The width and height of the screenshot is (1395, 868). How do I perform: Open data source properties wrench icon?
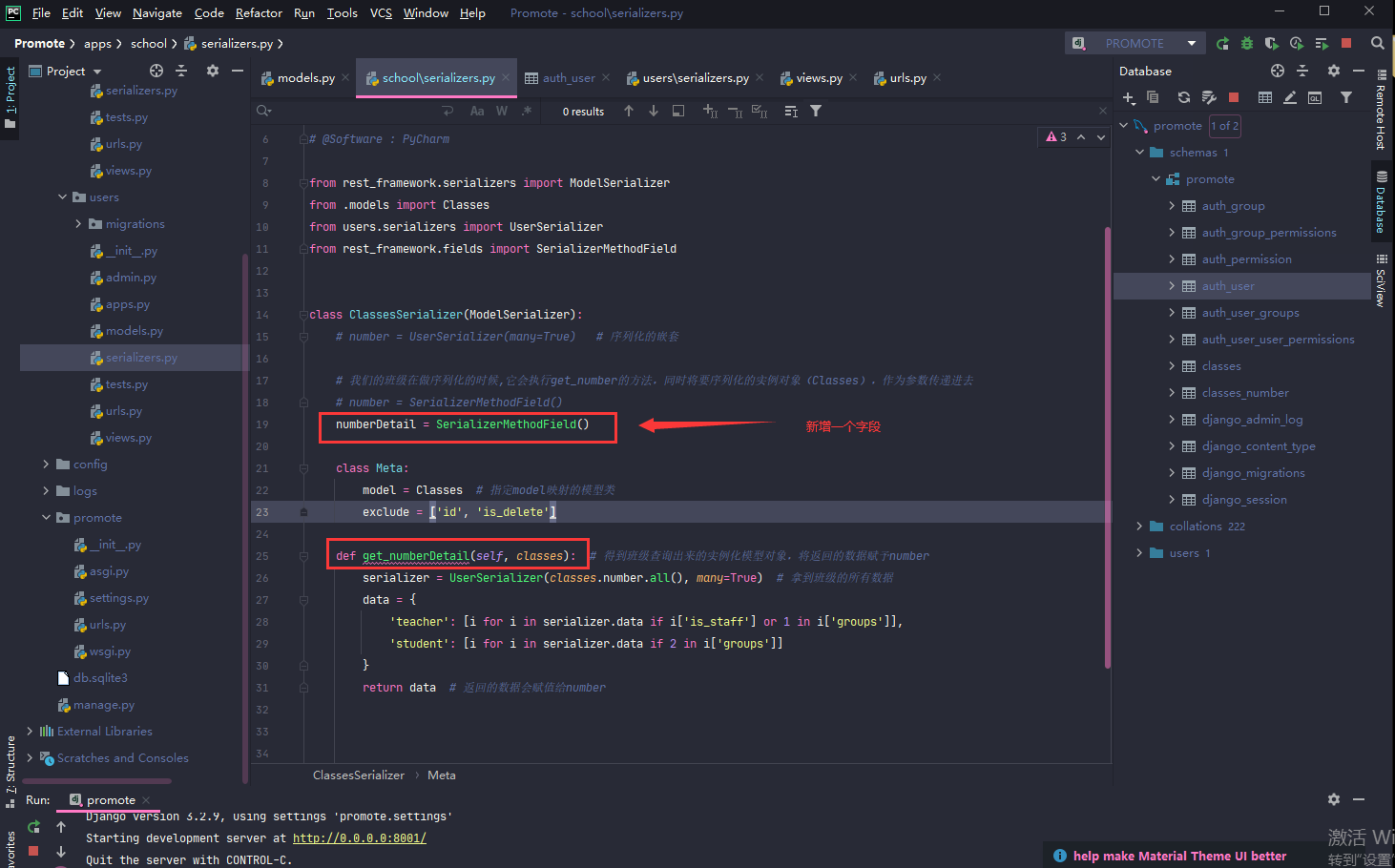point(1209,97)
